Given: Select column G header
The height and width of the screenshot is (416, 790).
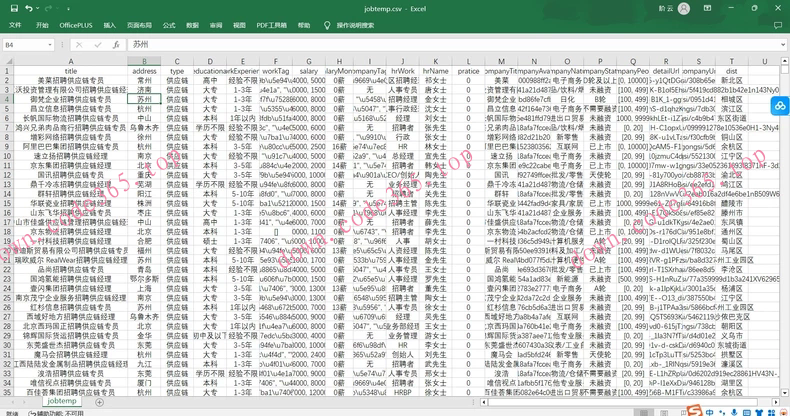Looking at the screenshot, I should tap(309, 61).
